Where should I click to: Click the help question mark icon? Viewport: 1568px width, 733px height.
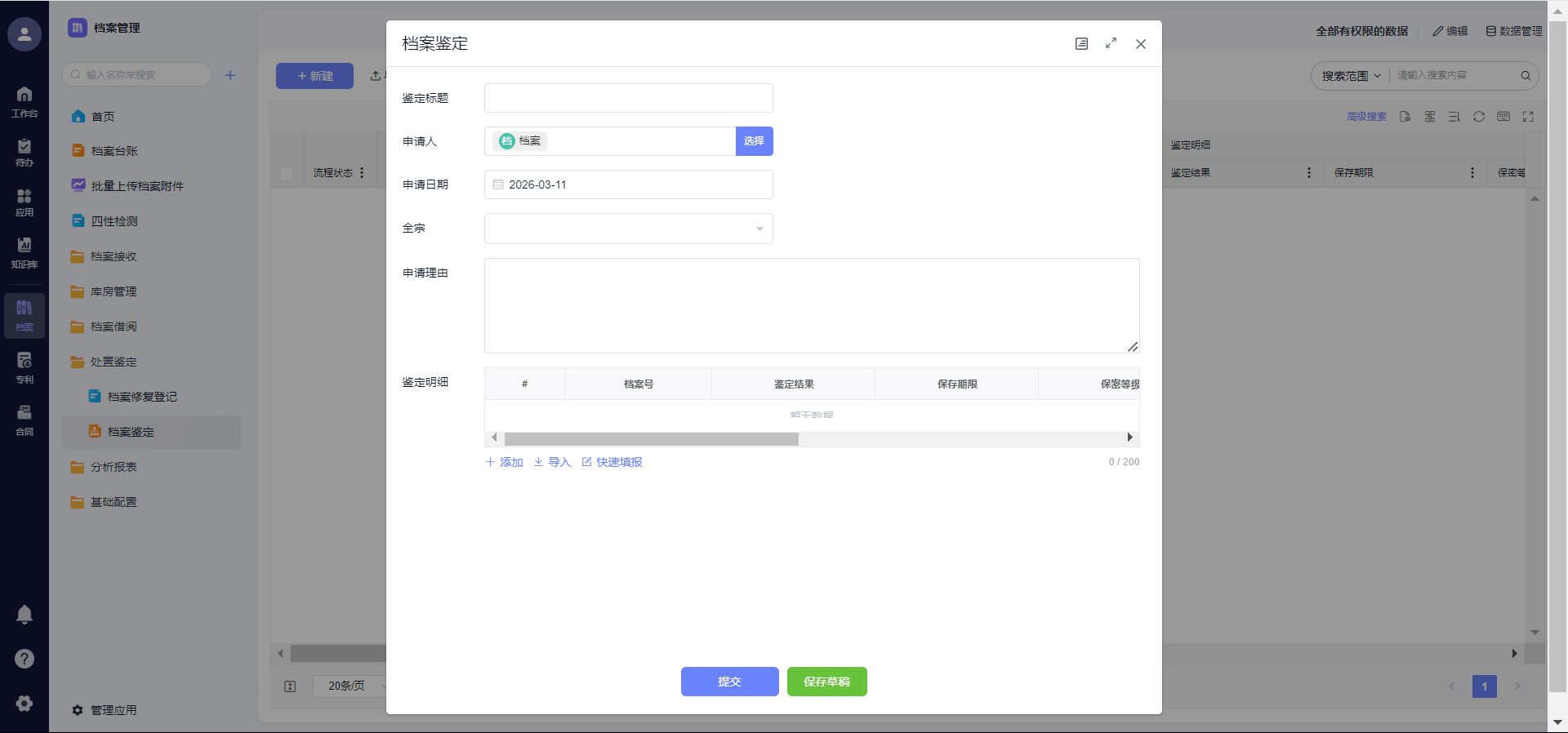click(x=24, y=659)
